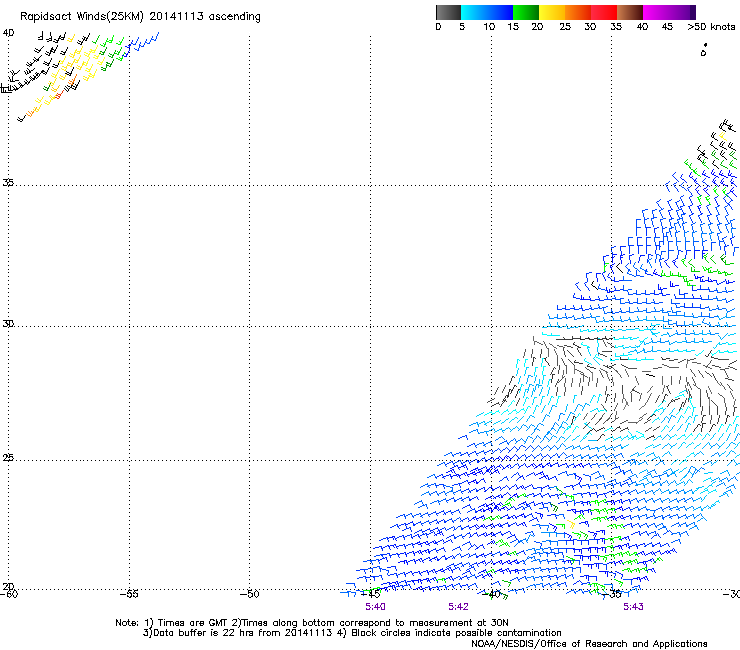Click the legend value '10'
740x650 pixels.
pos(489,27)
